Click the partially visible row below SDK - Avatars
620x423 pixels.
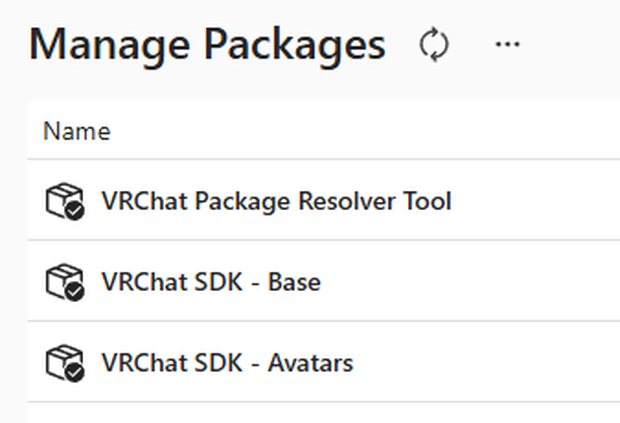[323, 413]
